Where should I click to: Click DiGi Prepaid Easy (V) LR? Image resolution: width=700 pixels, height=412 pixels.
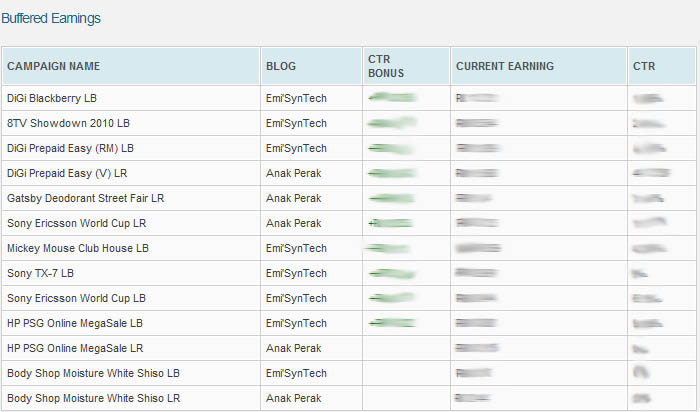(x=67, y=173)
